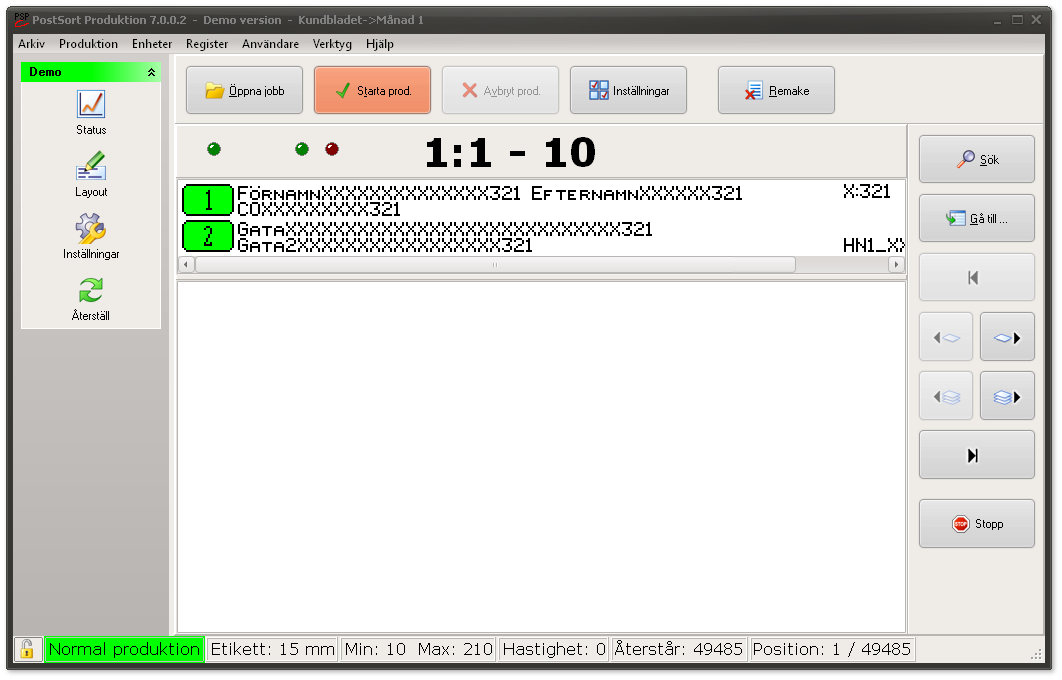Click the Layout icon in sidebar
Viewport: 1062px width, 680px height.
pyautogui.click(x=91, y=166)
